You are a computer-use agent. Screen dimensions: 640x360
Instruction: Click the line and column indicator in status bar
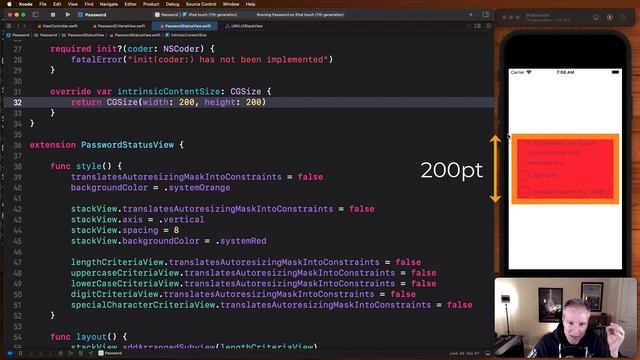click(x=464, y=353)
